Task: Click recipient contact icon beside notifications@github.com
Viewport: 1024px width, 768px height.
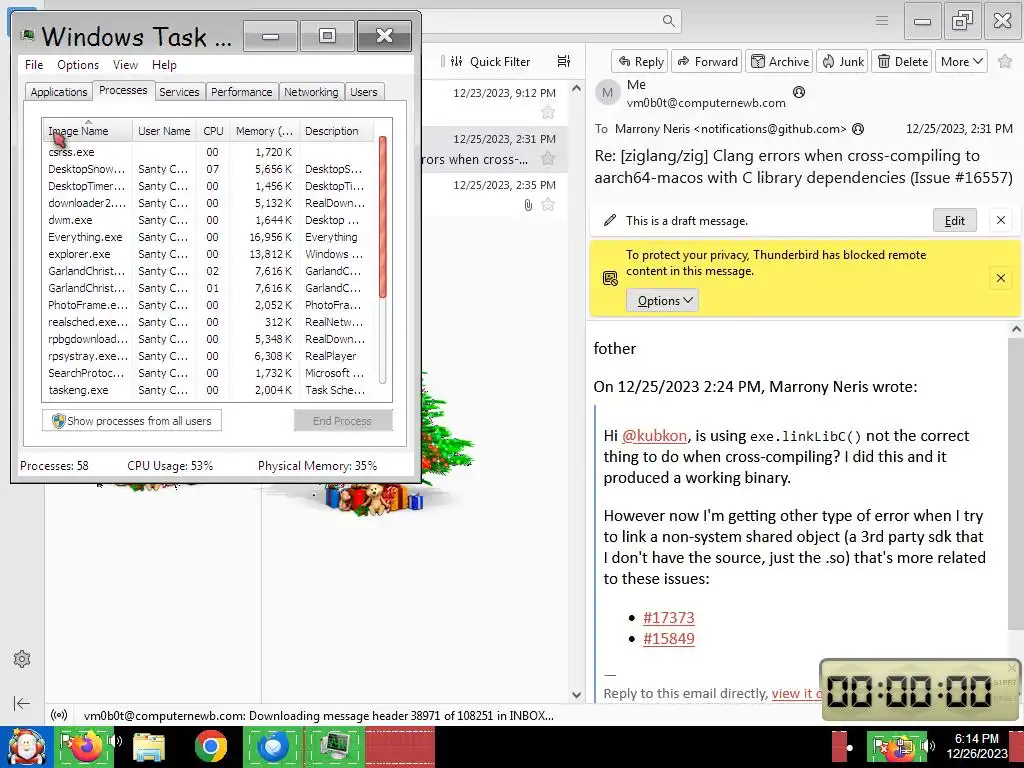Action: (x=858, y=129)
